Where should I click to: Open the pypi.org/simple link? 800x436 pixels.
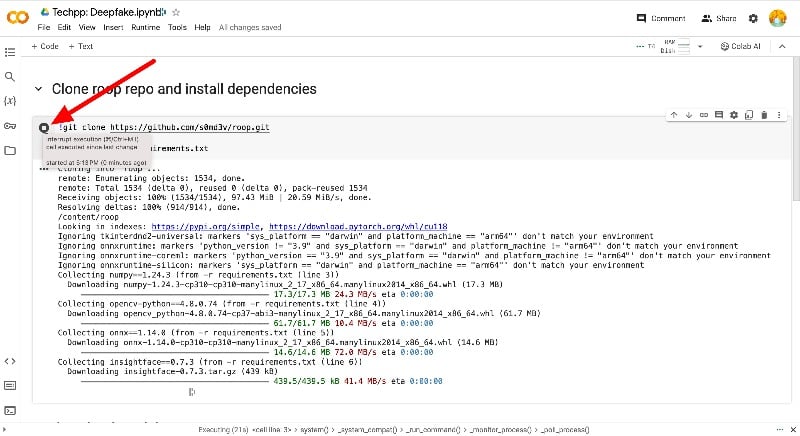click(205, 226)
